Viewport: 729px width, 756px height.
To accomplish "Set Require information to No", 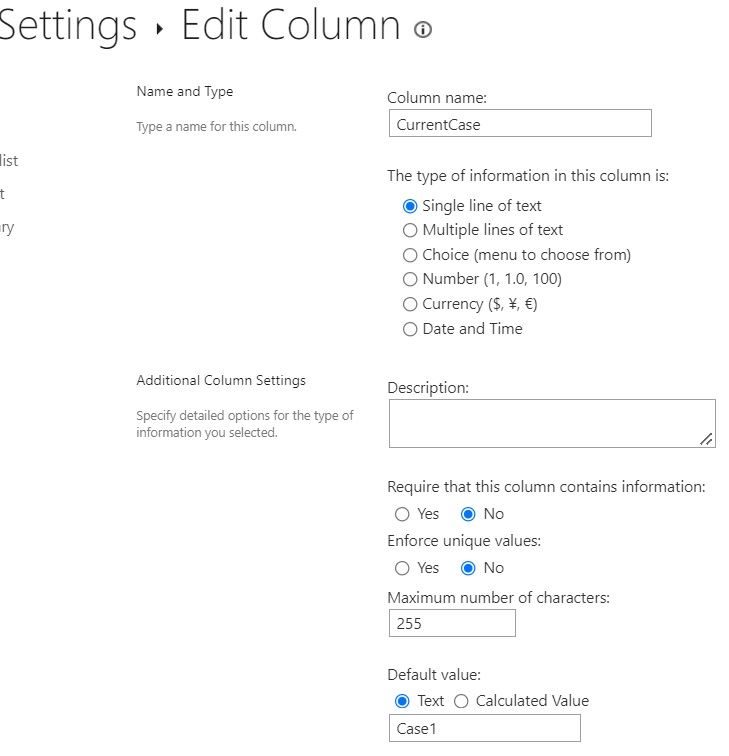I will point(468,514).
